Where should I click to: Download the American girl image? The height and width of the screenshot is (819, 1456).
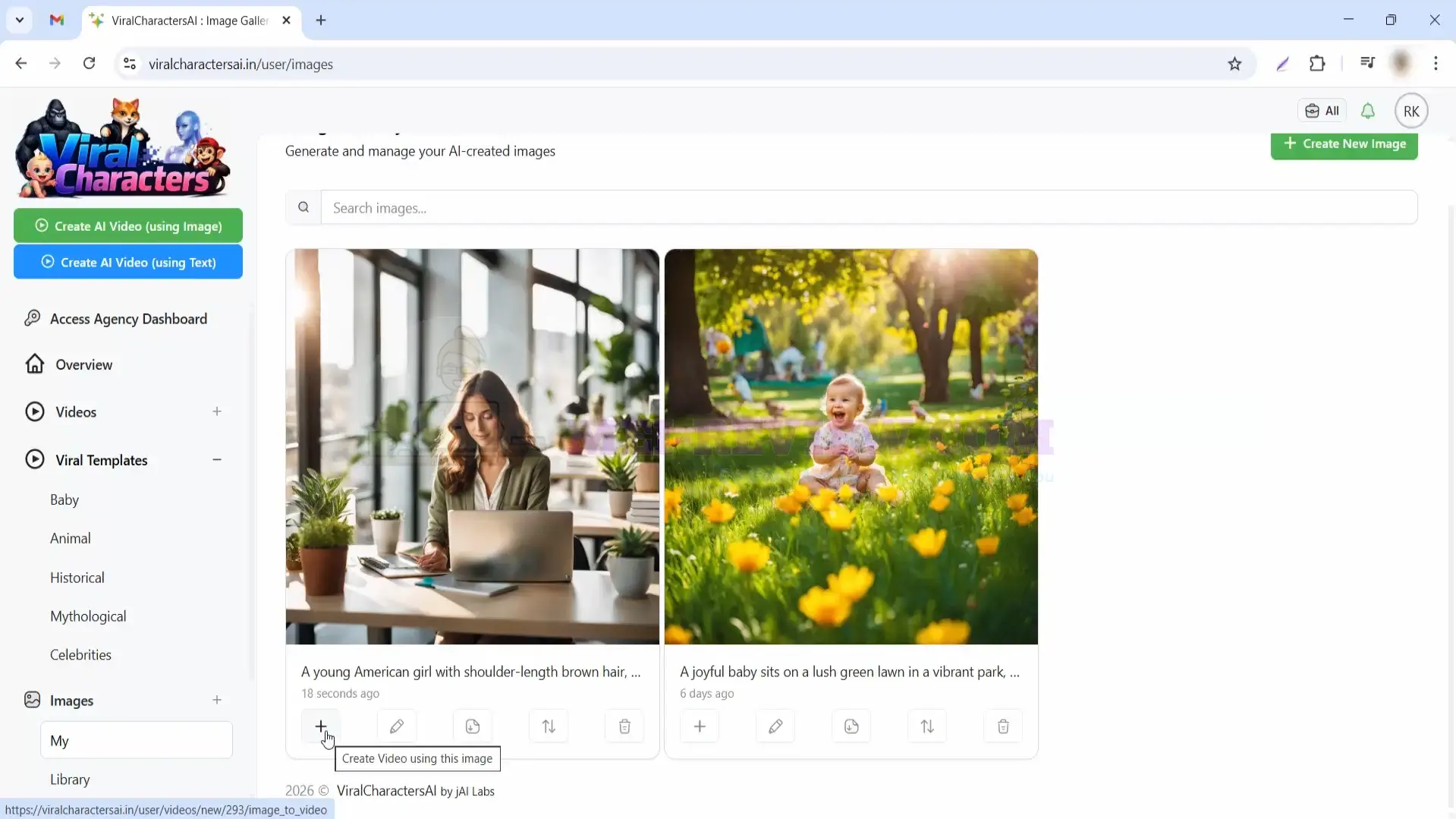[x=473, y=726]
